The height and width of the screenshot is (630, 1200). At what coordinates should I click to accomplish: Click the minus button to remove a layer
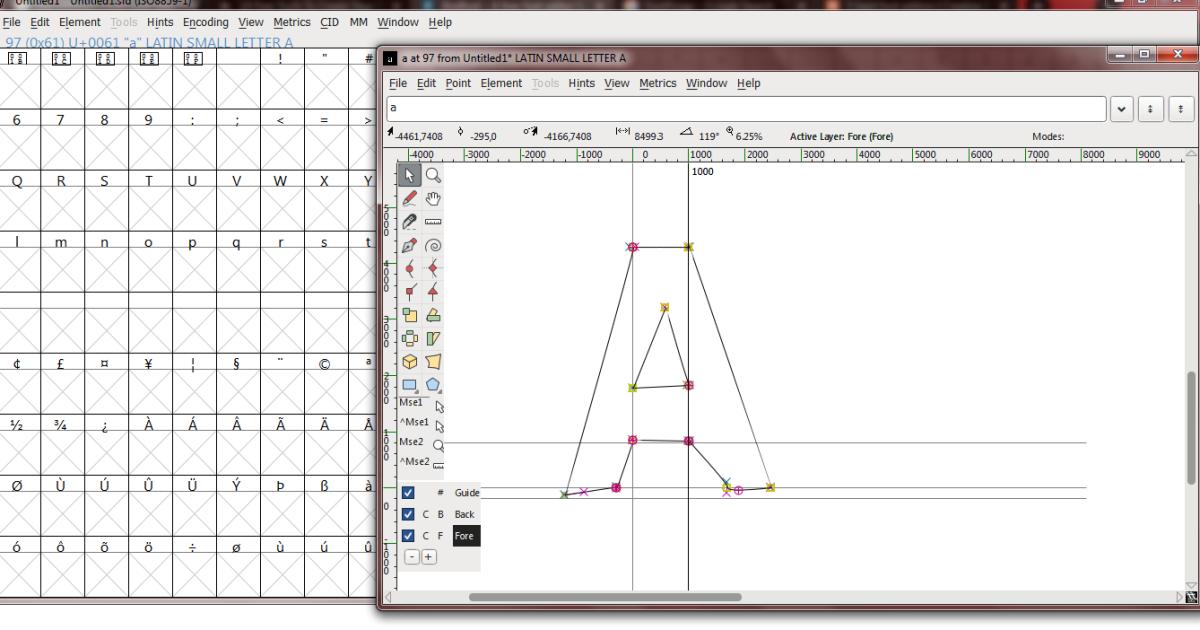pos(412,557)
